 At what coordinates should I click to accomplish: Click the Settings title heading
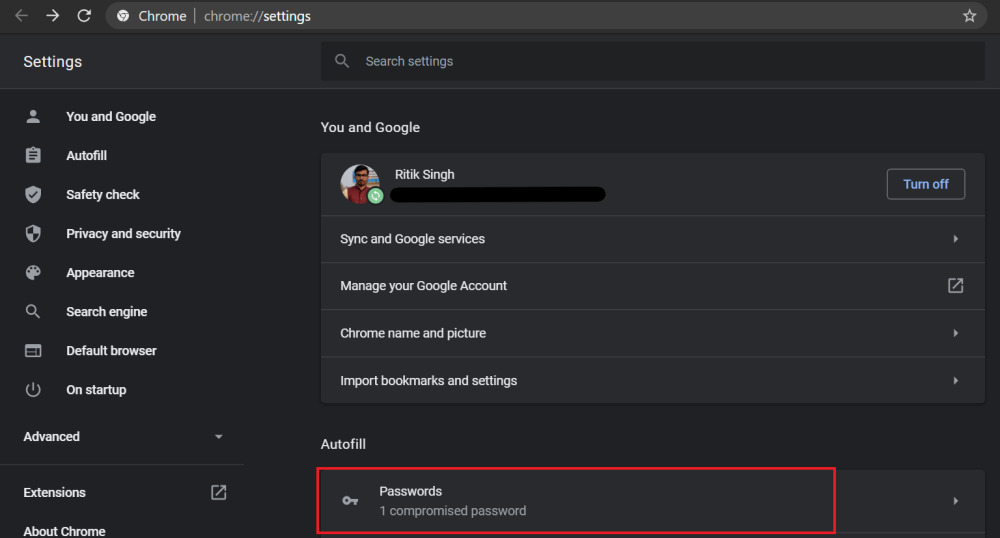(53, 62)
